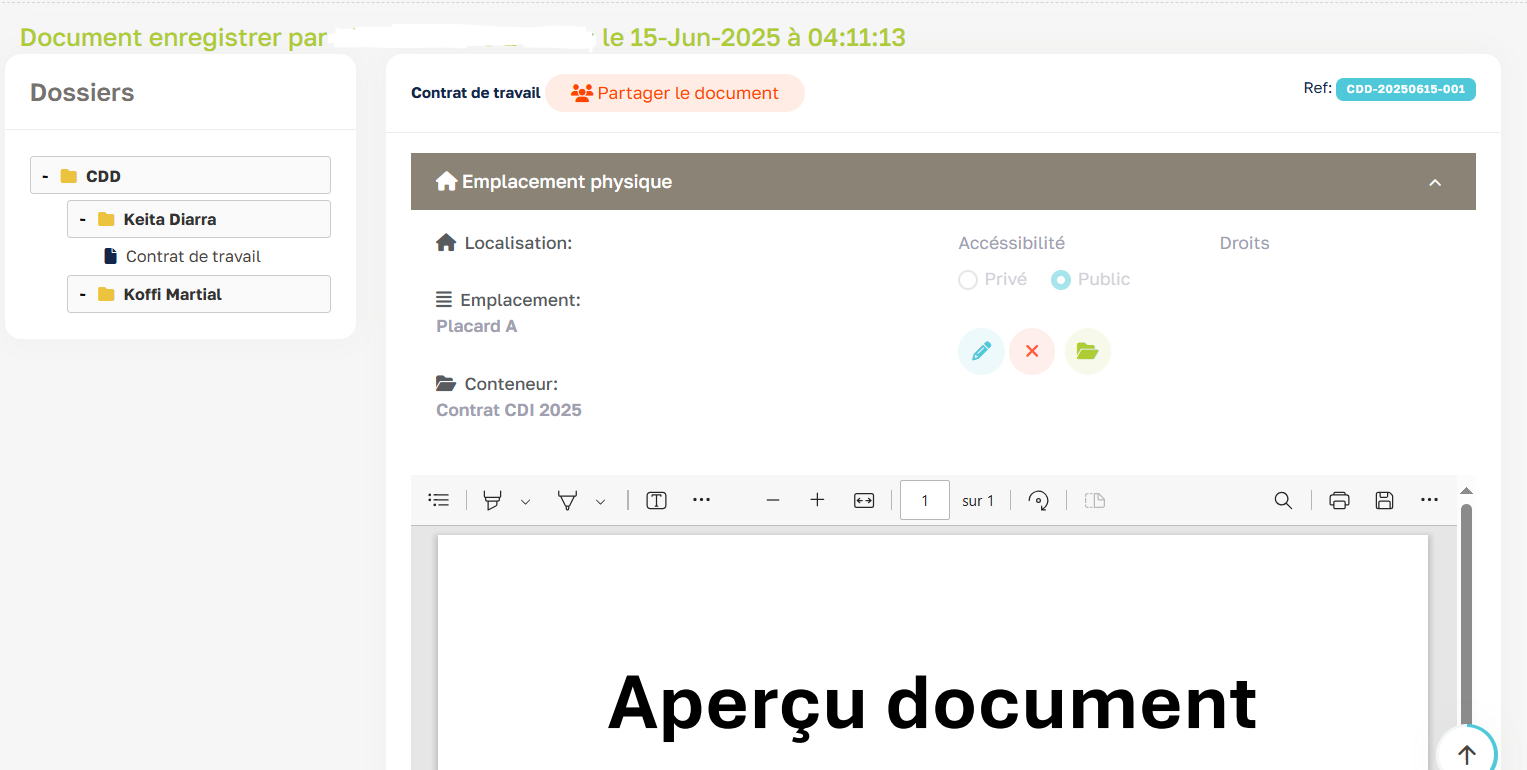Search in the PDF with magnifier icon

[1283, 500]
